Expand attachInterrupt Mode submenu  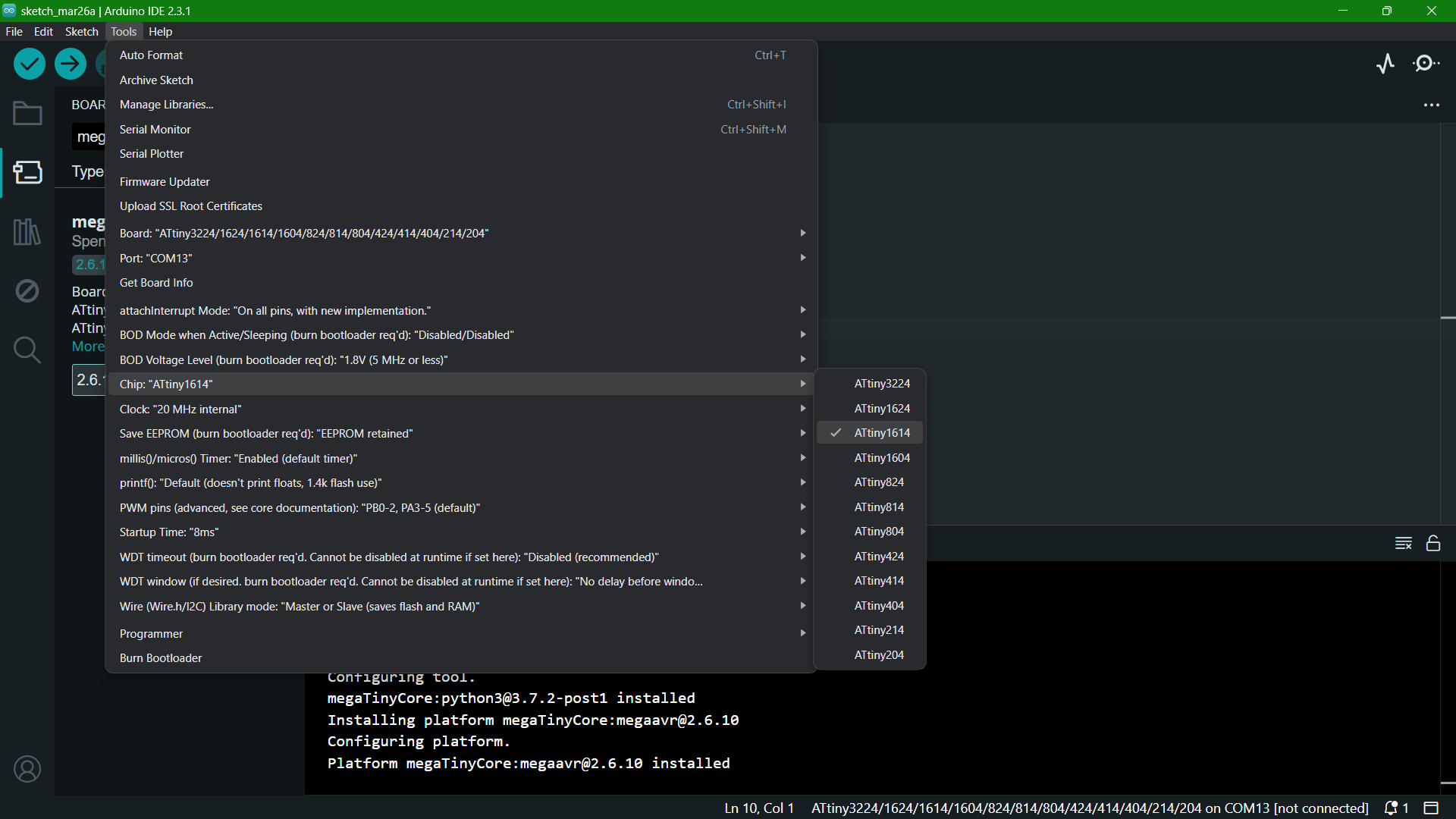(x=461, y=311)
